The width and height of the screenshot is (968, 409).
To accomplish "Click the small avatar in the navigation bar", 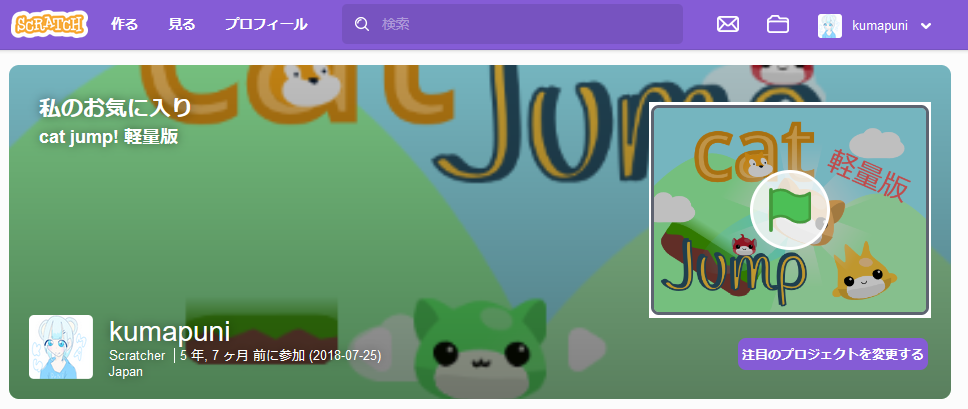I will [x=830, y=26].
